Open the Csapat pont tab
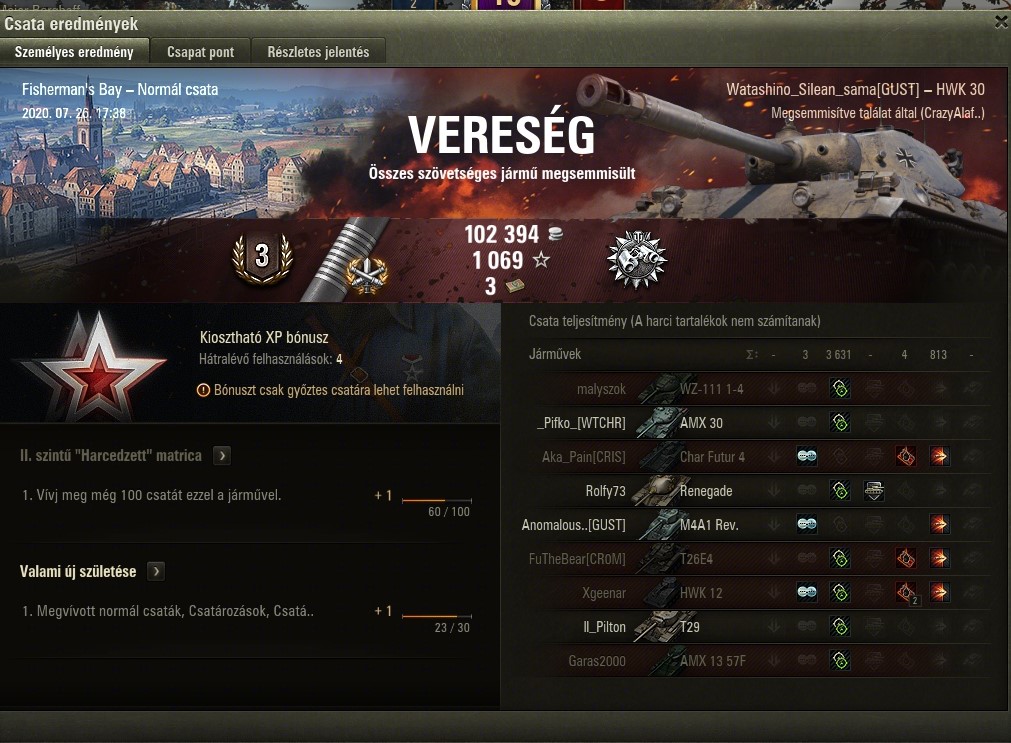Image resolution: width=1011 pixels, height=743 pixels. [201, 52]
